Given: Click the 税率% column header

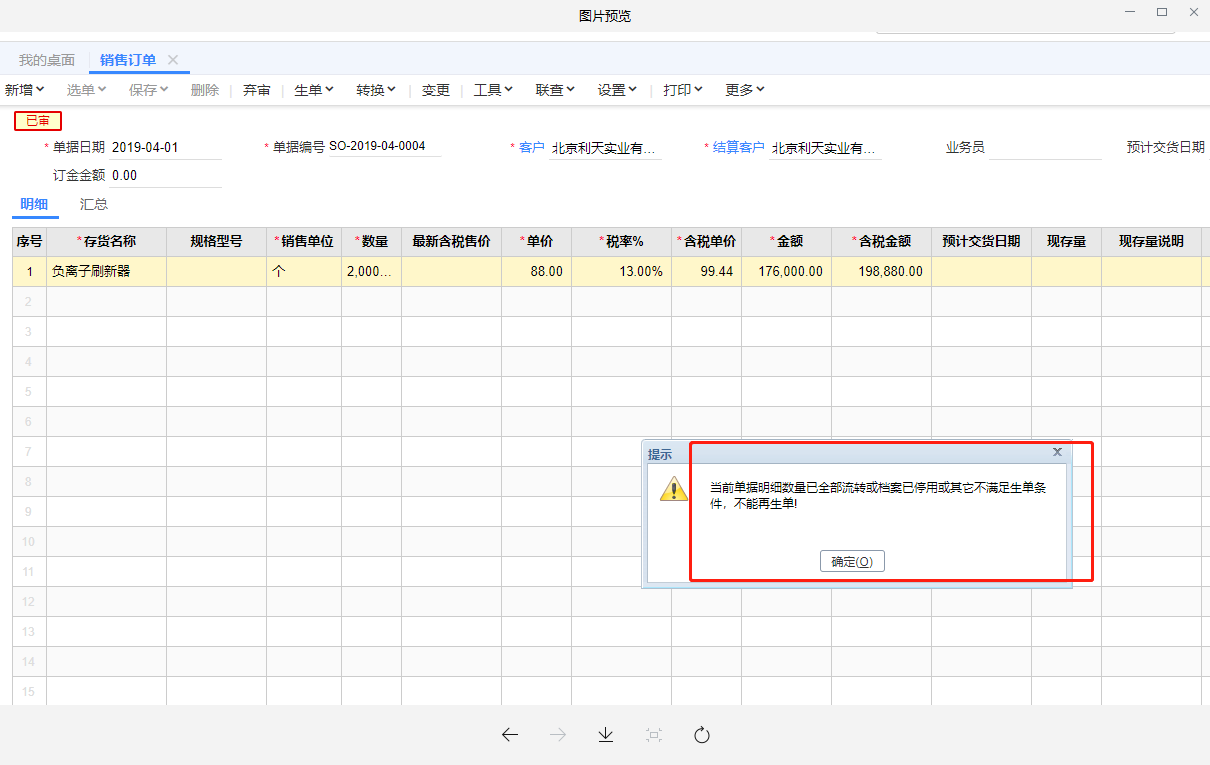Looking at the screenshot, I should click(x=621, y=241).
